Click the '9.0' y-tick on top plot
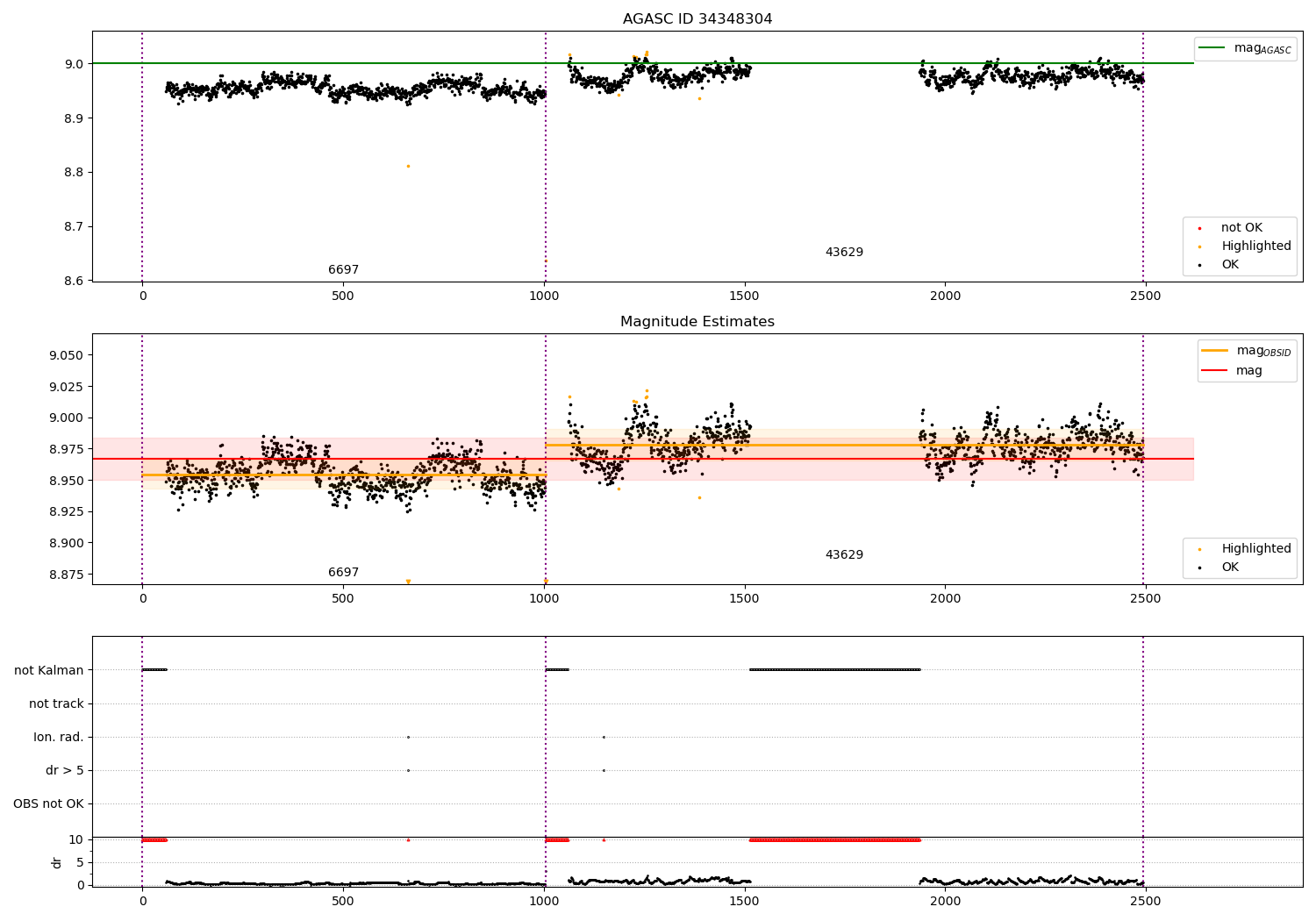This screenshot has width=1316, height=921. [x=74, y=64]
